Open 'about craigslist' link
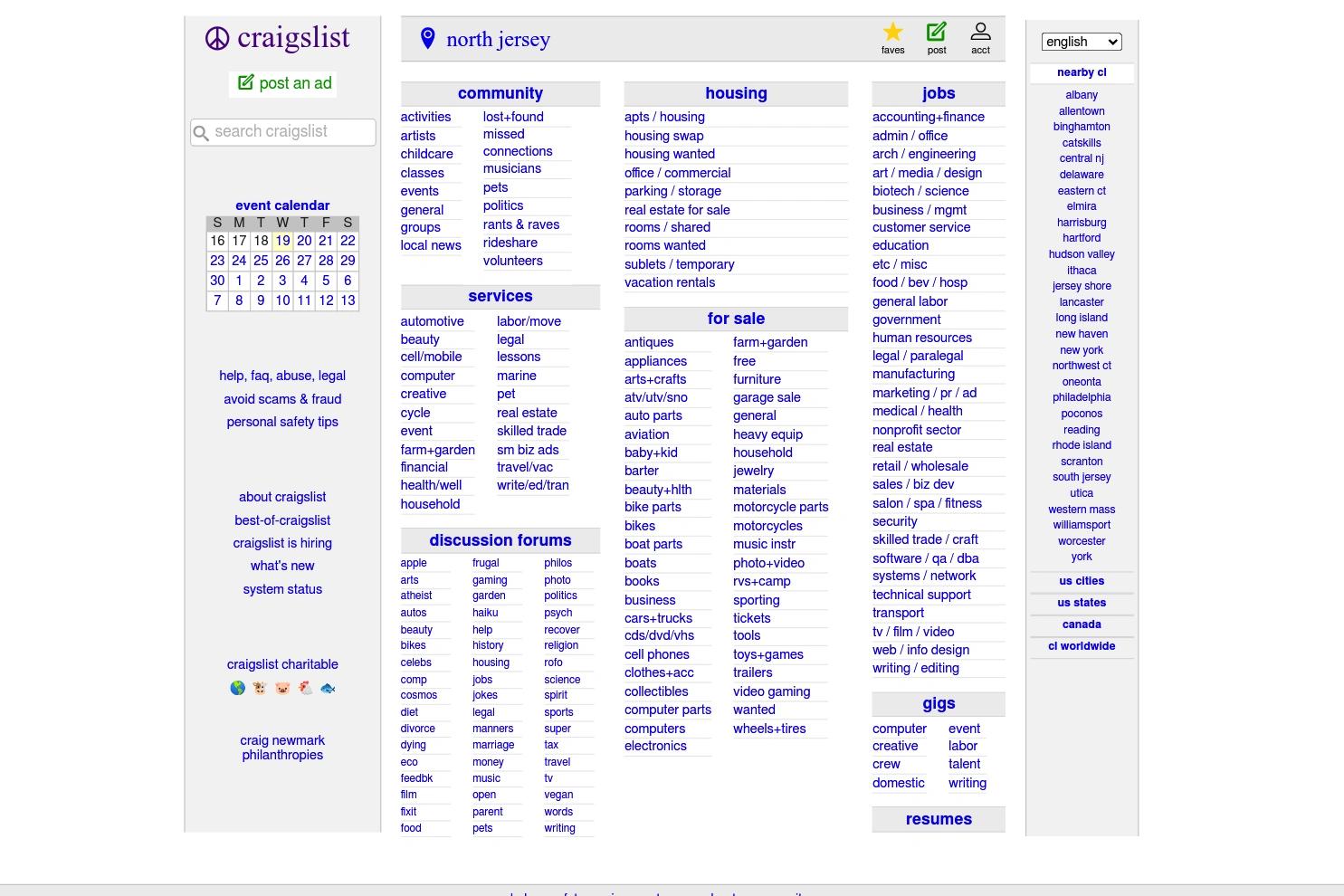Image resolution: width=1344 pixels, height=896 pixels. 282,497
